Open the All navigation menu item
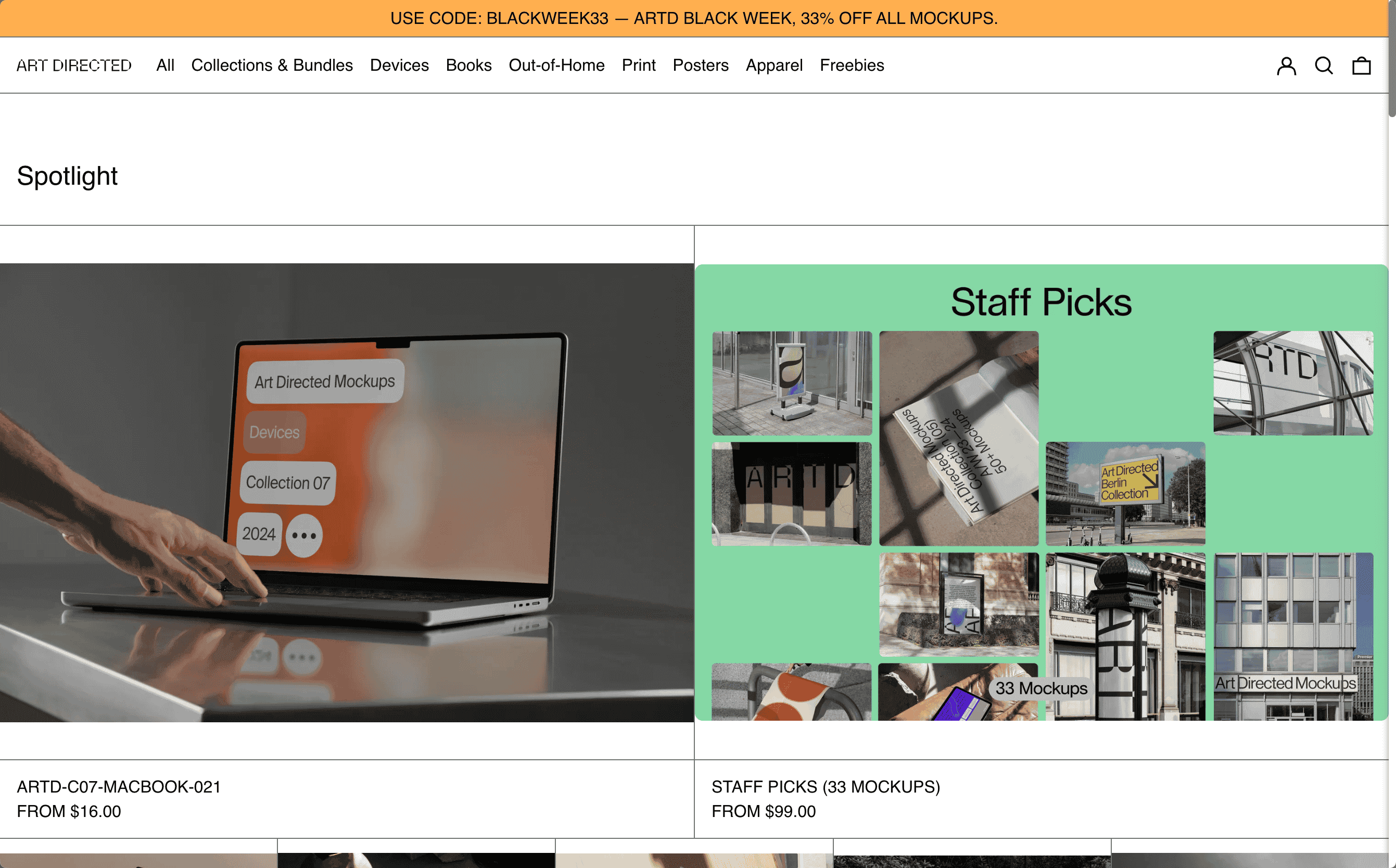 click(x=165, y=66)
